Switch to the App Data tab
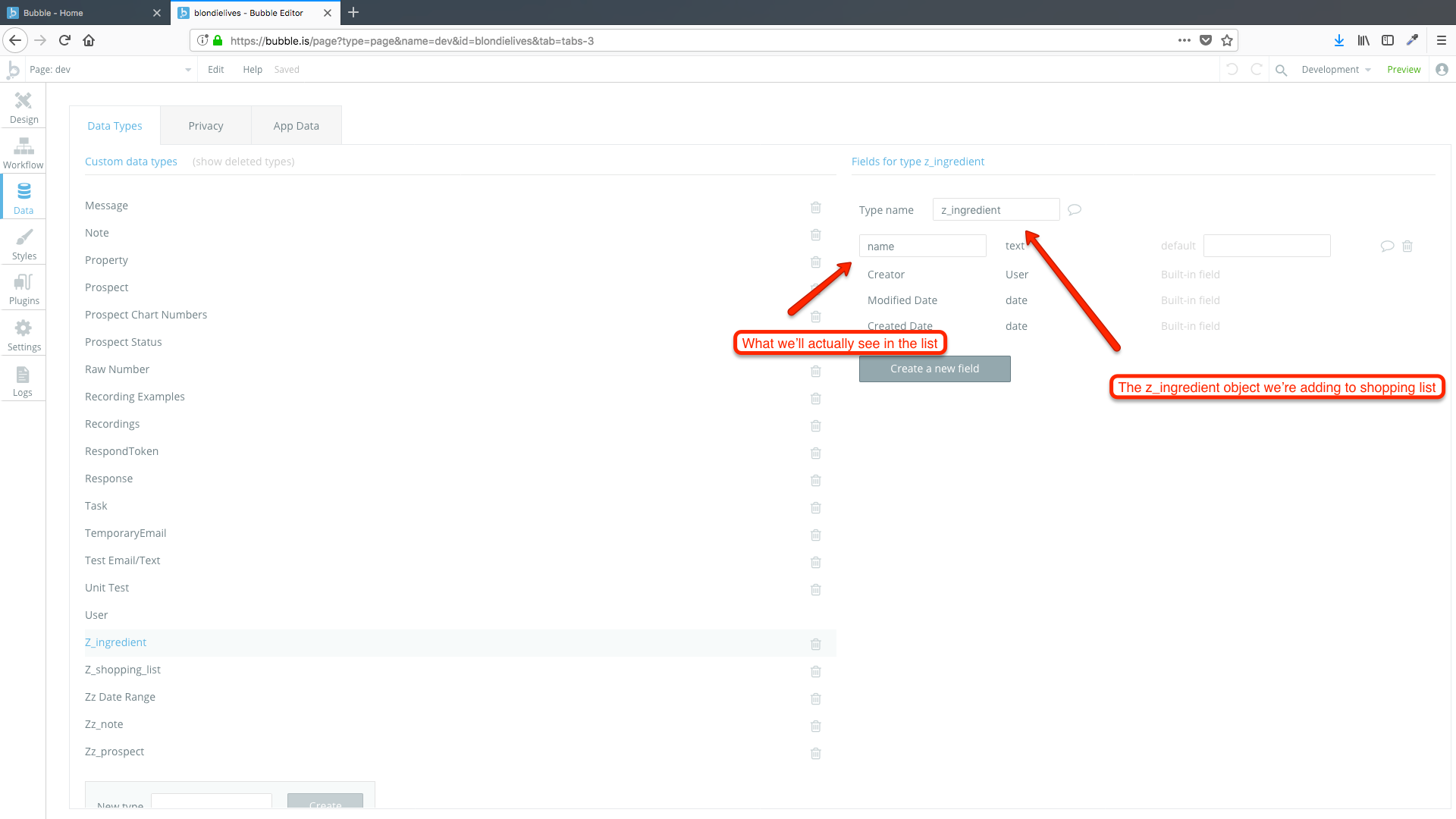The height and width of the screenshot is (819, 1456). (x=296, y=126)
